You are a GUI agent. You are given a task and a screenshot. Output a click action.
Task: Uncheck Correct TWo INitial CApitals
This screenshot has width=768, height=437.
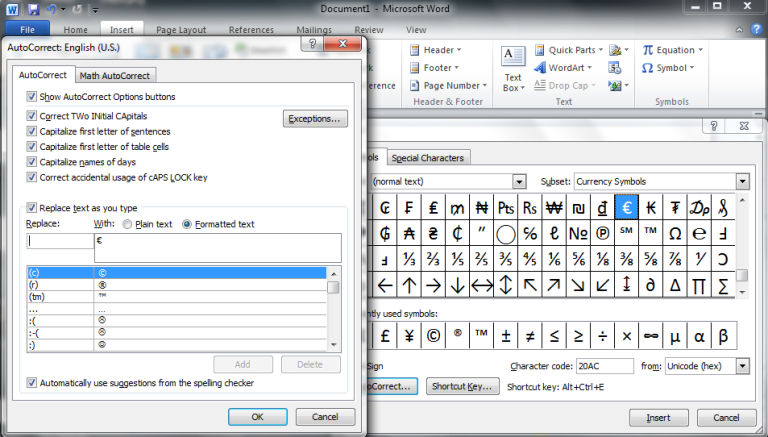[x=31, y=116]
